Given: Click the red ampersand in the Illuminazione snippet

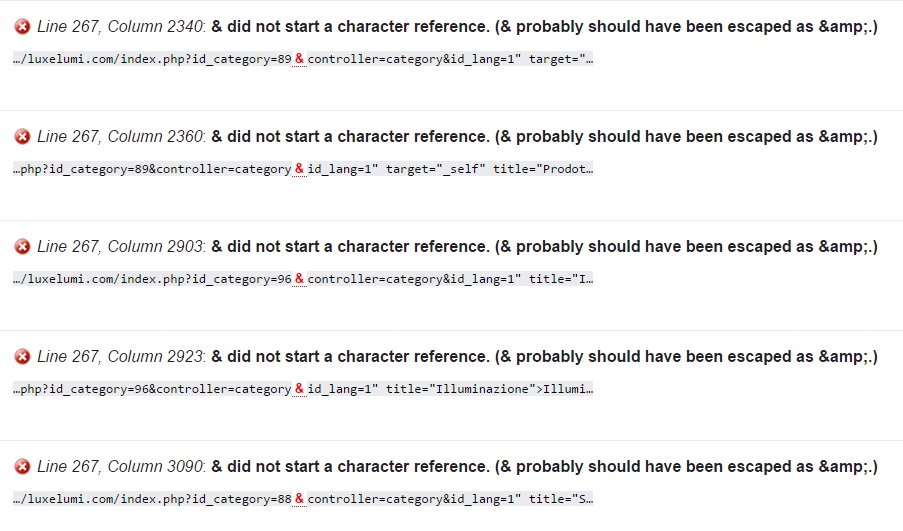Looking at the screenshot, I should point(299,389).
